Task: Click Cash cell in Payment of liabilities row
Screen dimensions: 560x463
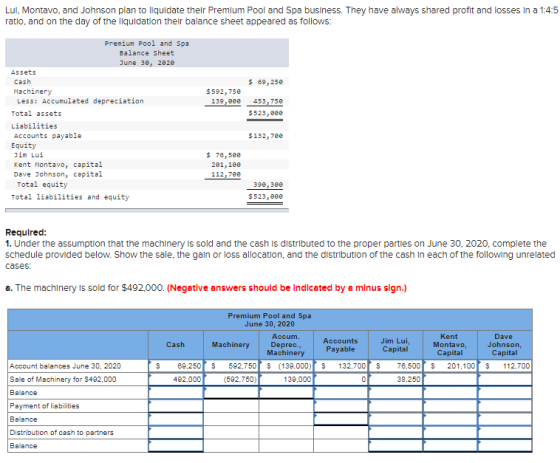Action: click(176, 406)
